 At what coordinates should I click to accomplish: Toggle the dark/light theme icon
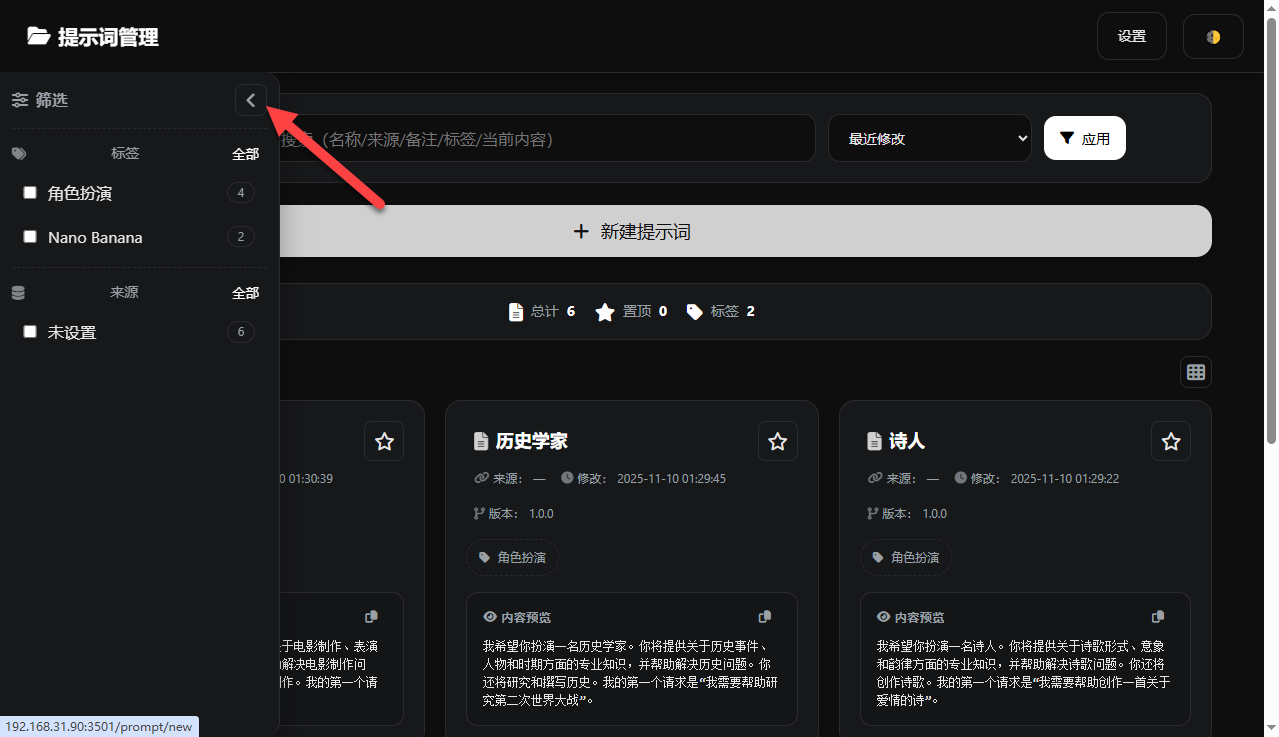click(1212, 36)
